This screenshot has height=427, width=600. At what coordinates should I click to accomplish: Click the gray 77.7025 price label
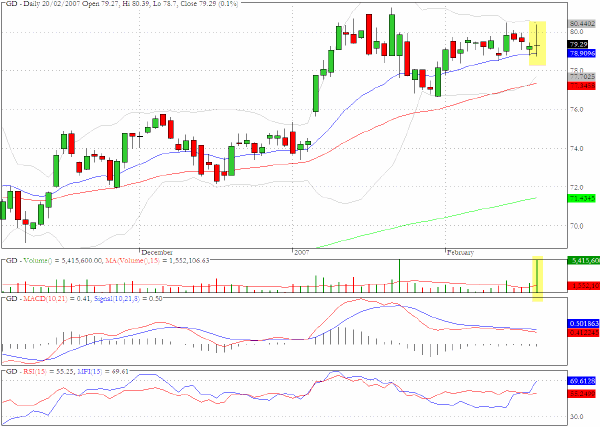pyautogui.click(x=582, y=77)
